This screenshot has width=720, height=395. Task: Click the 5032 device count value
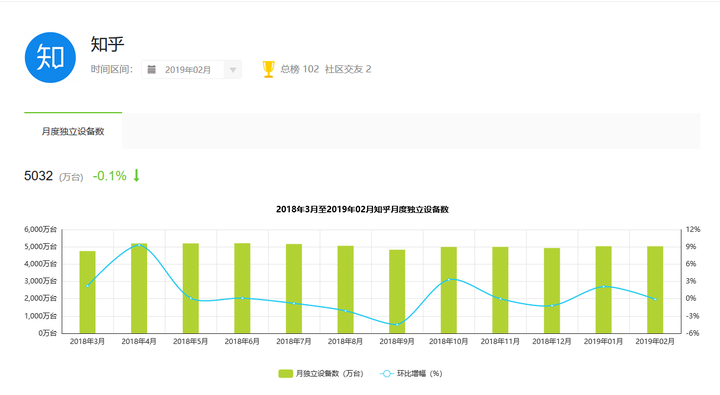pyautogui.click(x=39, y=176)
